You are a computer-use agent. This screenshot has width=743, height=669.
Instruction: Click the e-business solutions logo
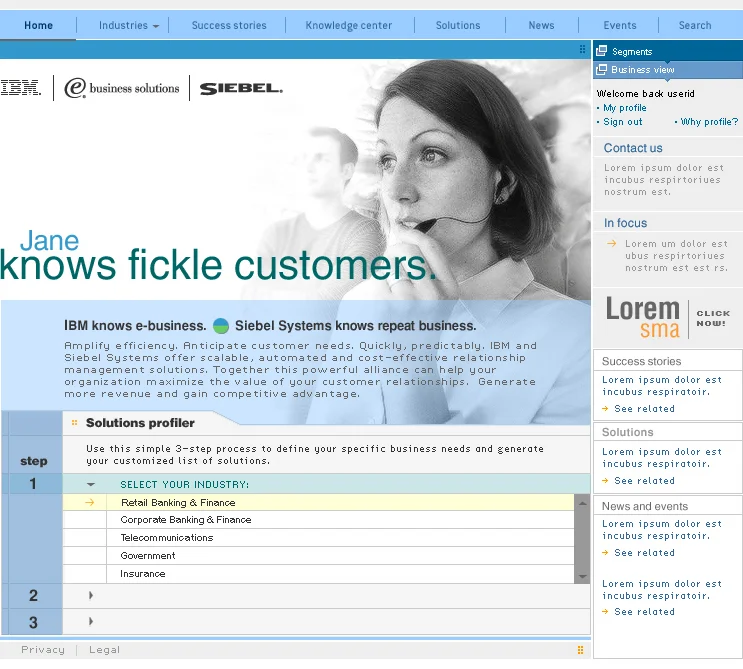(x=122, y=88)
